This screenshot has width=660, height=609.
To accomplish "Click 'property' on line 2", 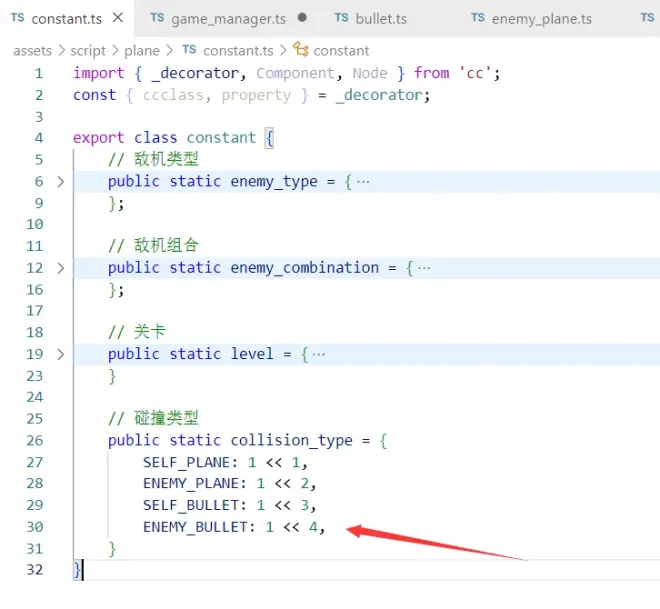I will point(256,96).
